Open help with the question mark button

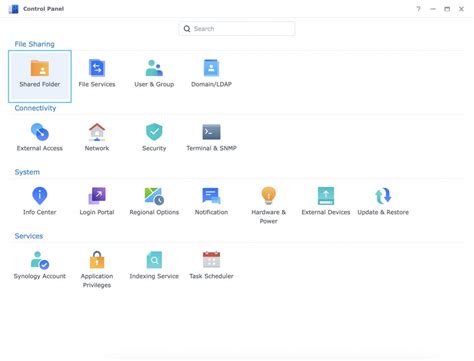418,9
